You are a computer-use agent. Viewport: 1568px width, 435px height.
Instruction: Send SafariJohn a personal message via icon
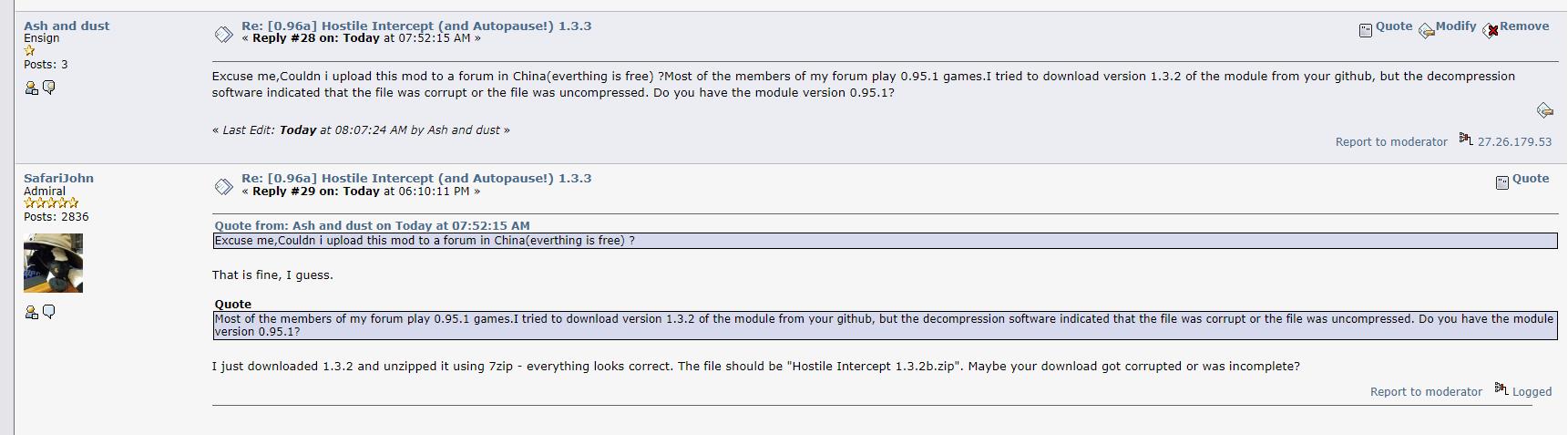click(x=49, y=312)
